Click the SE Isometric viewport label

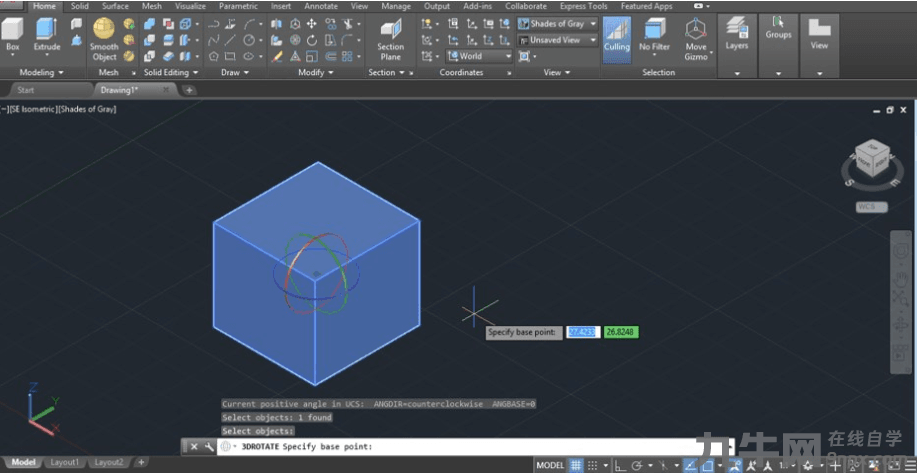tap(33, 109)
